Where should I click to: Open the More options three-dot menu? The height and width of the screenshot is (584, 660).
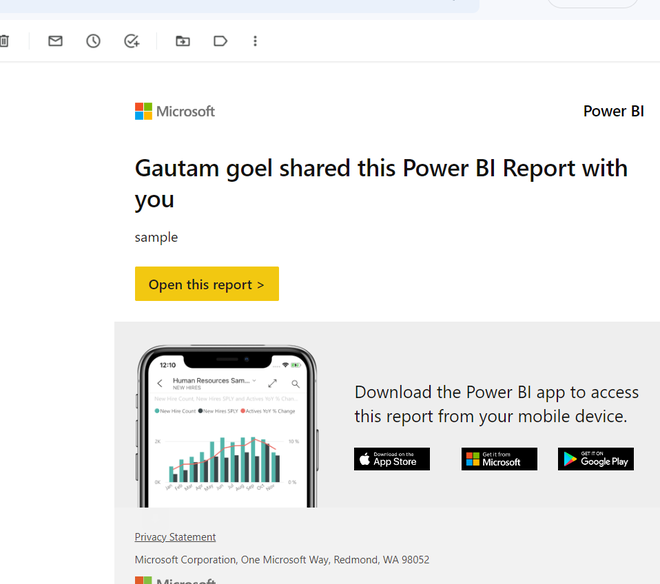[255, 41]
